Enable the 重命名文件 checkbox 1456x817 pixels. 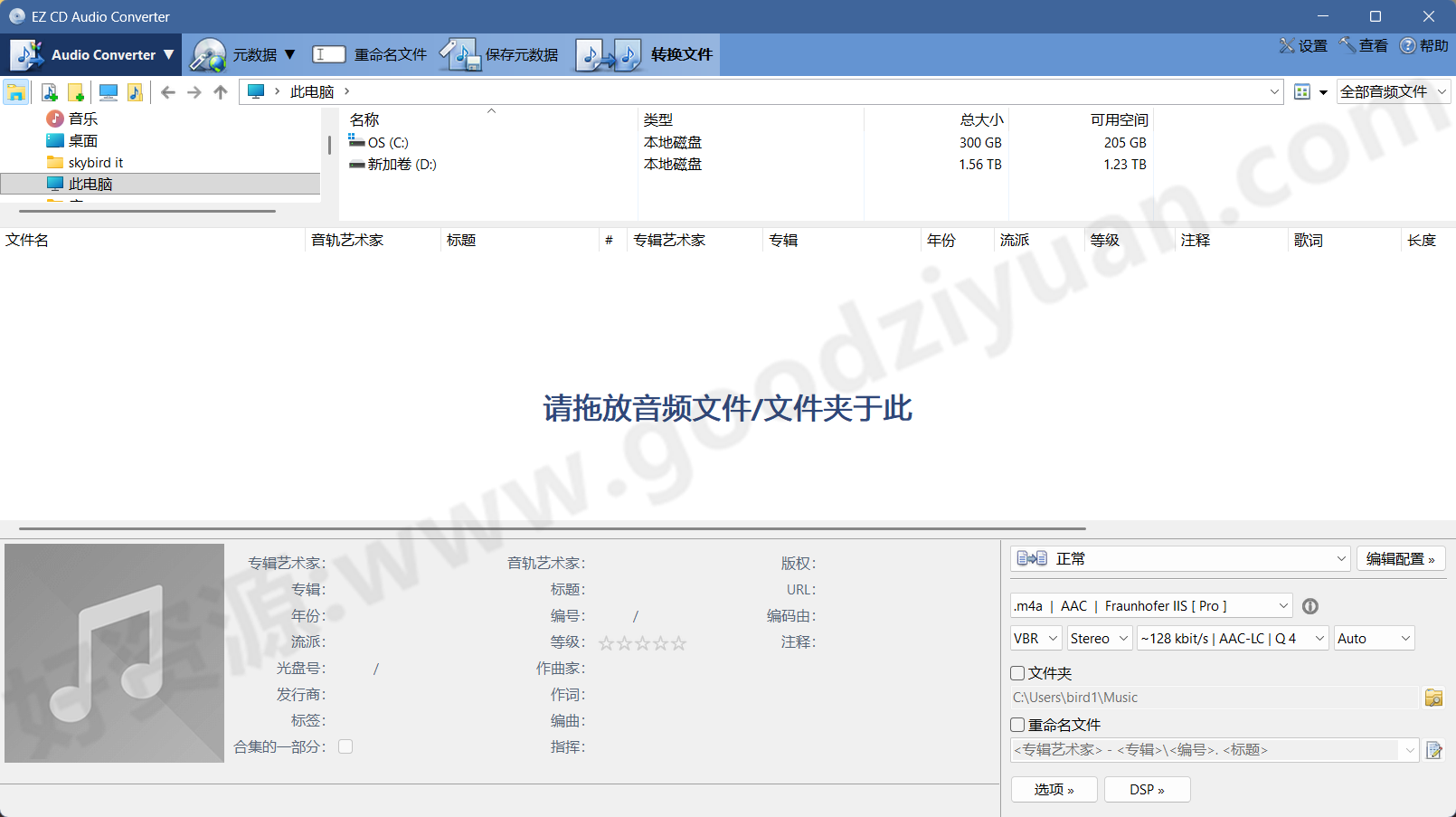point(1017,725)
